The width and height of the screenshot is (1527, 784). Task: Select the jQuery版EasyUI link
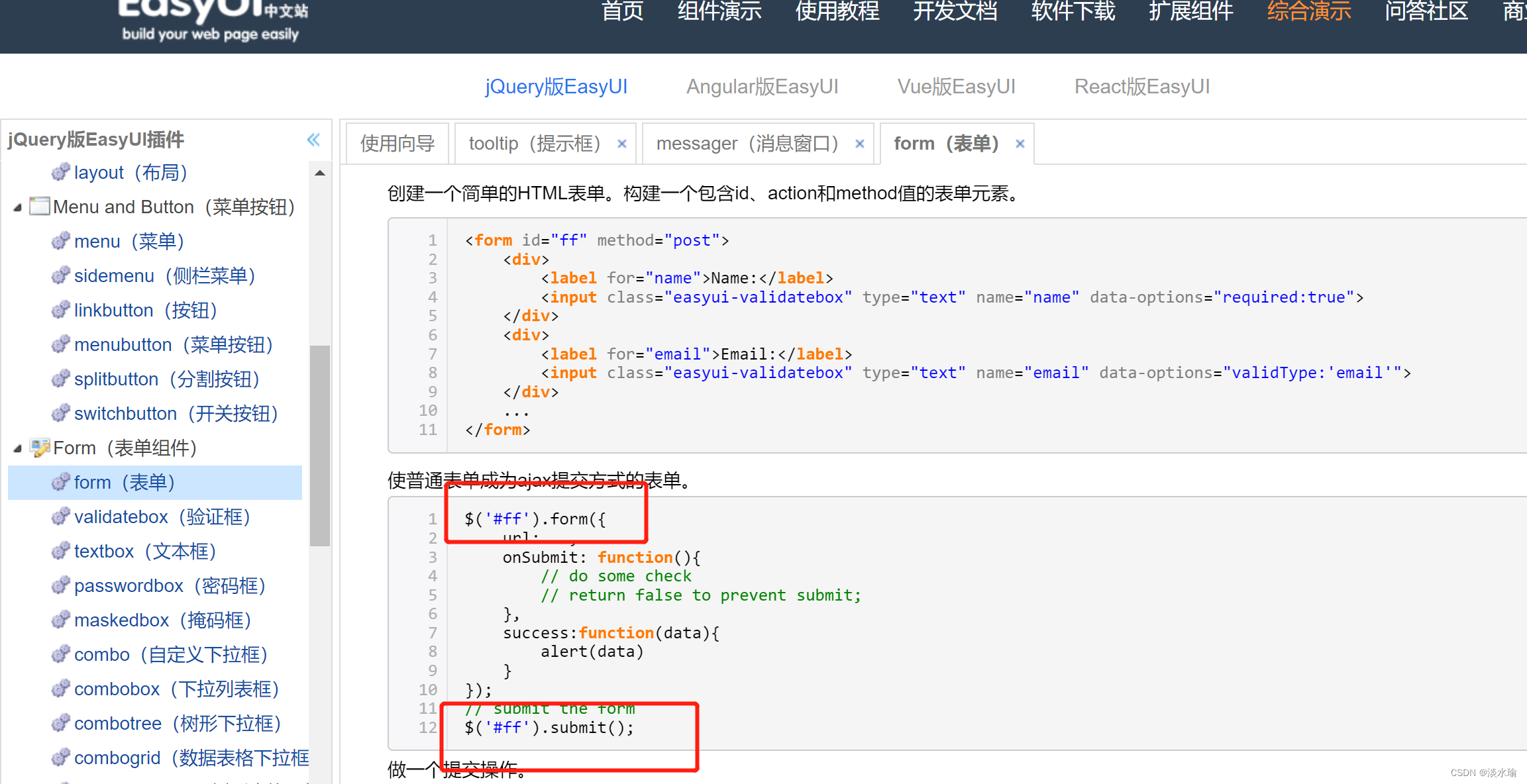556,87
